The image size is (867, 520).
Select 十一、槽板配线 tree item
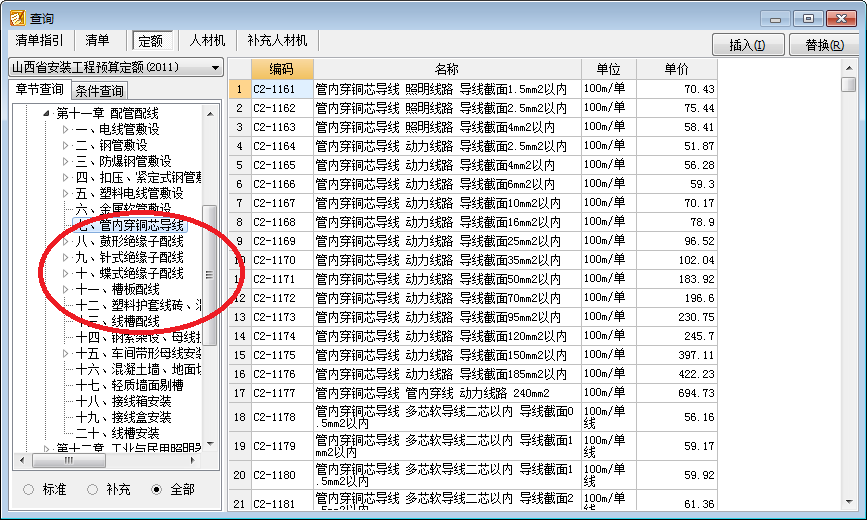[x=118, y=289]
